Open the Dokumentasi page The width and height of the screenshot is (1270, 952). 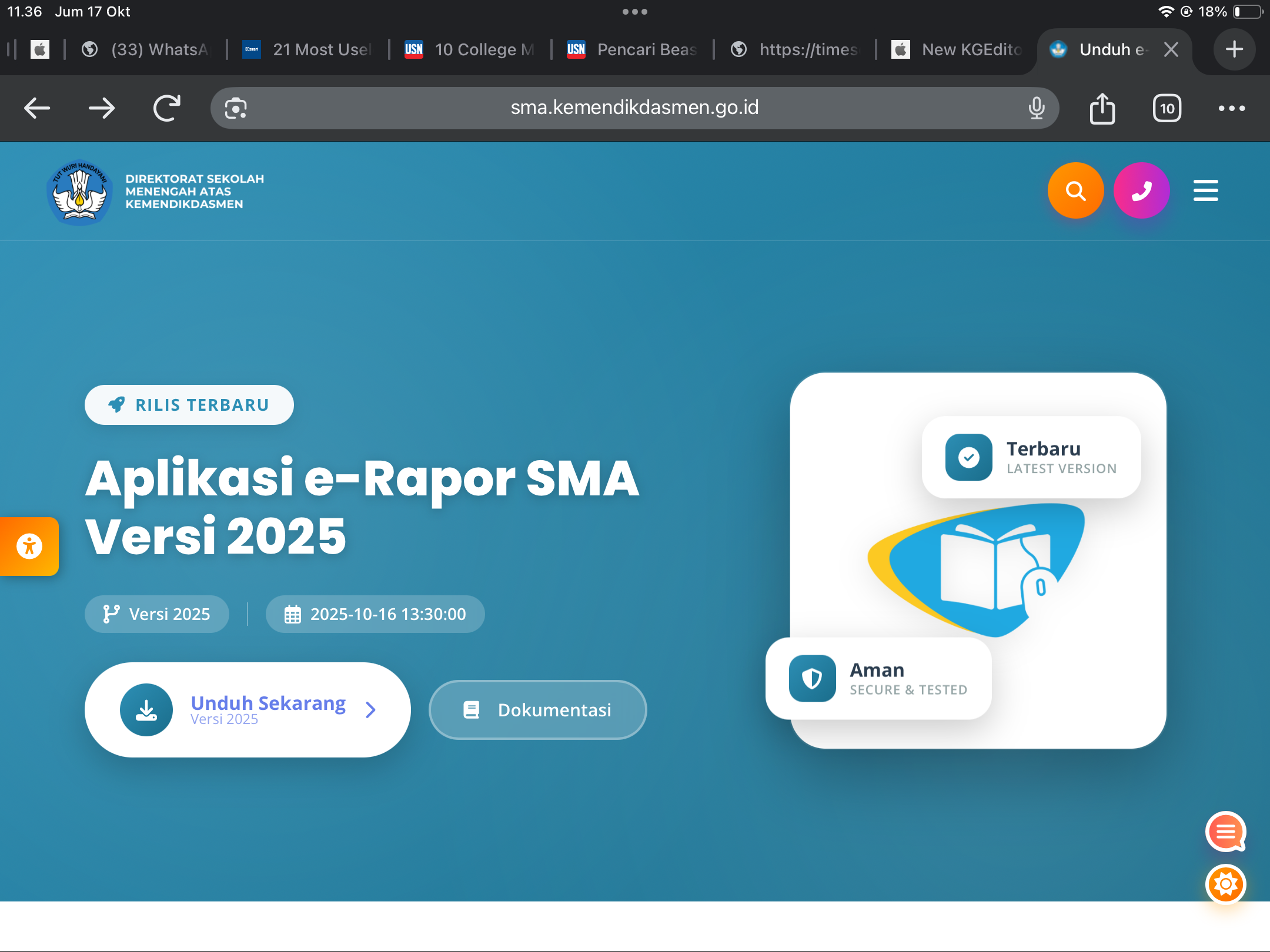(x=537, y=709)
